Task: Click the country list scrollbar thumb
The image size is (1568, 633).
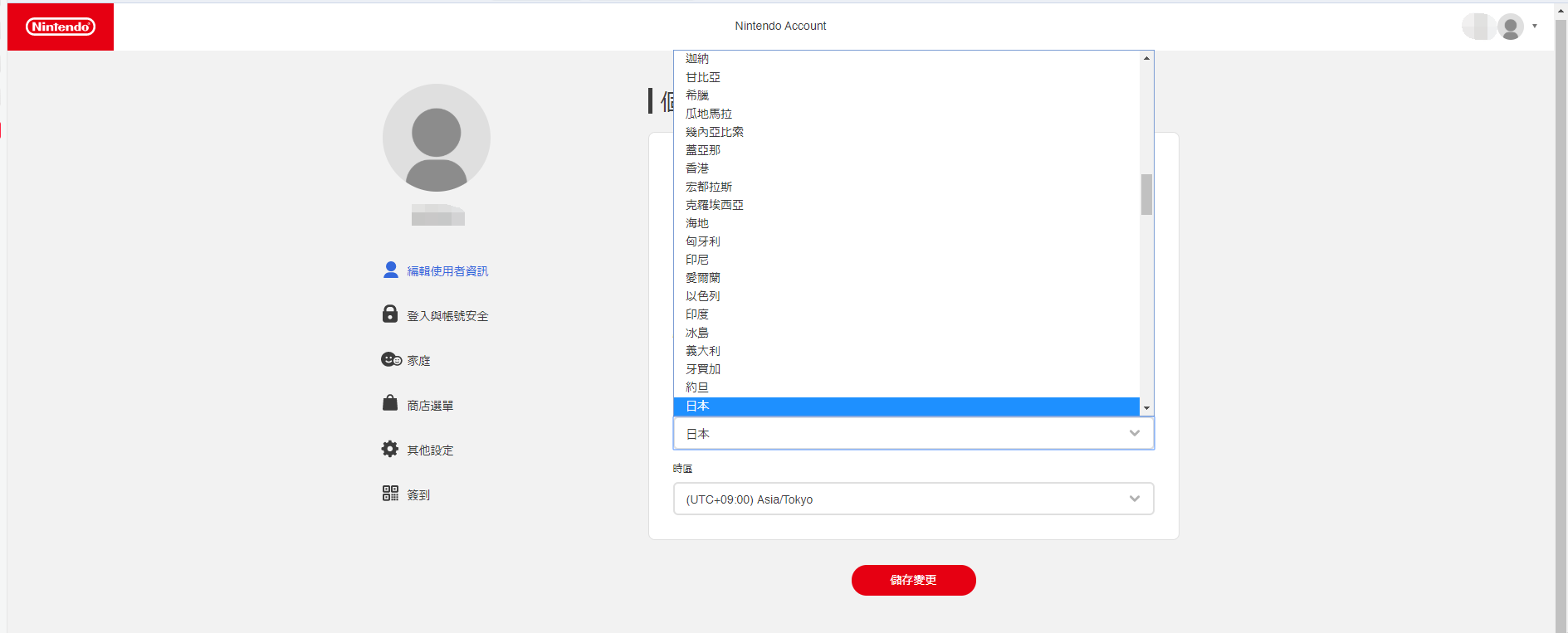Action: (x=1146, y=194)
